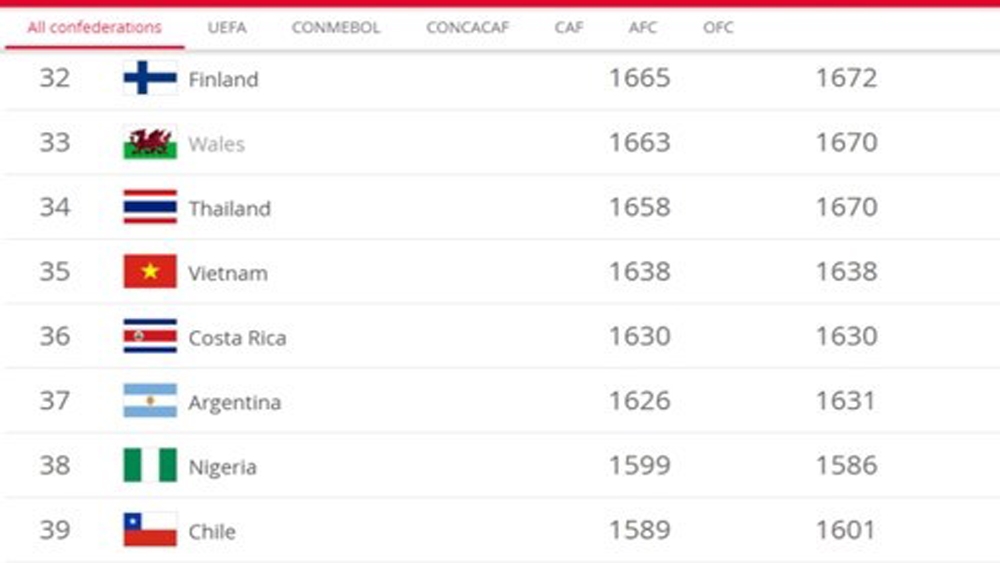This screenshot has width=1000, height=563.
Task: Open the Wales team link
Action: pos(216,144)
